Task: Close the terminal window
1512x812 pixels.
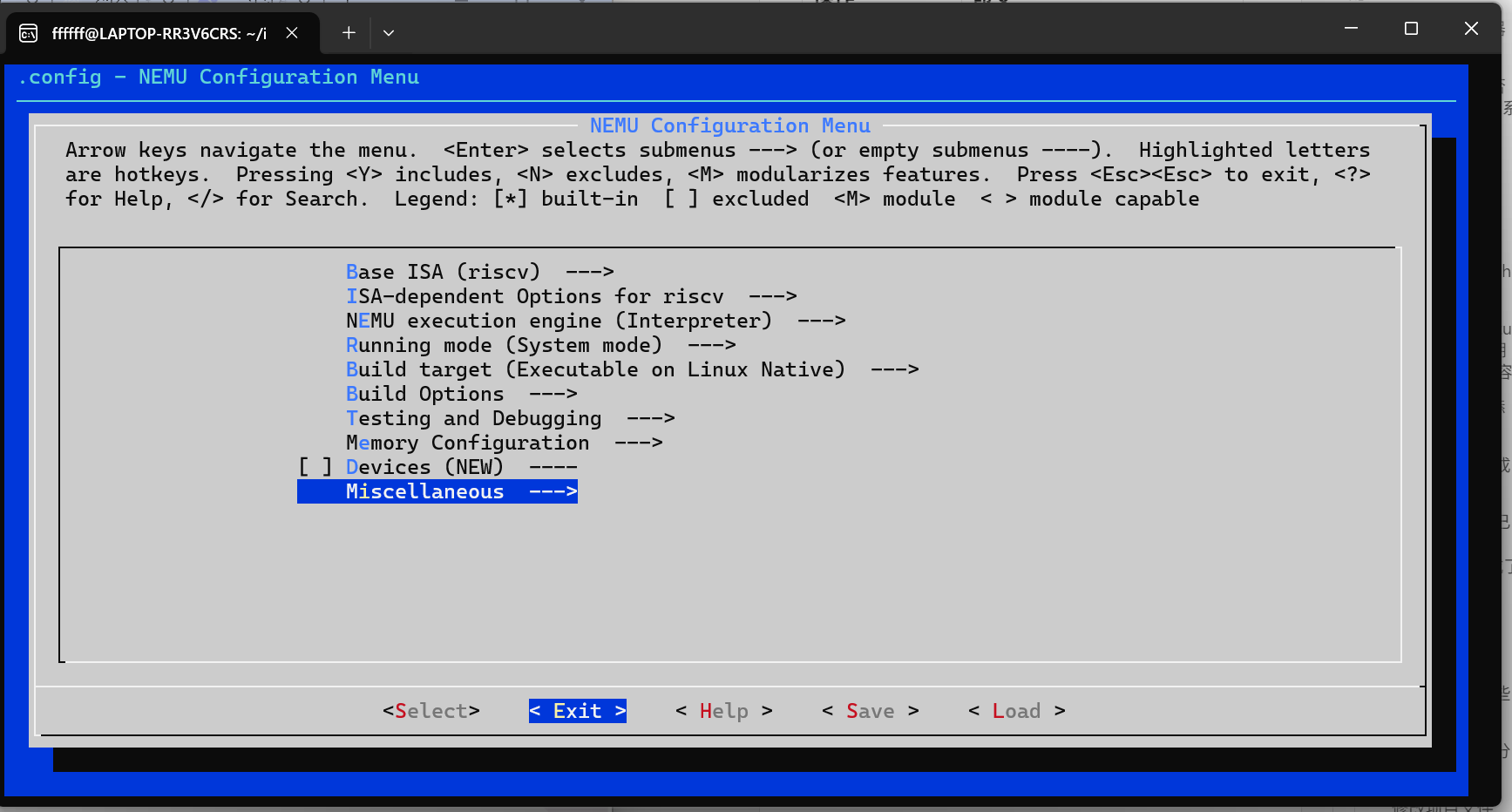Action: tap(1471, 29)
